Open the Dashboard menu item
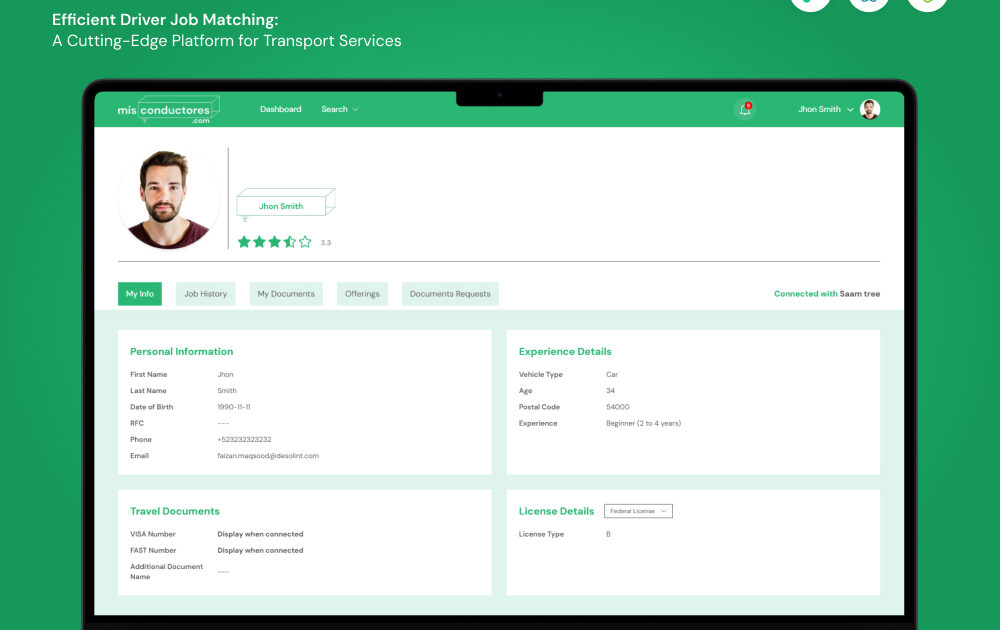 (x=281, y=109)
